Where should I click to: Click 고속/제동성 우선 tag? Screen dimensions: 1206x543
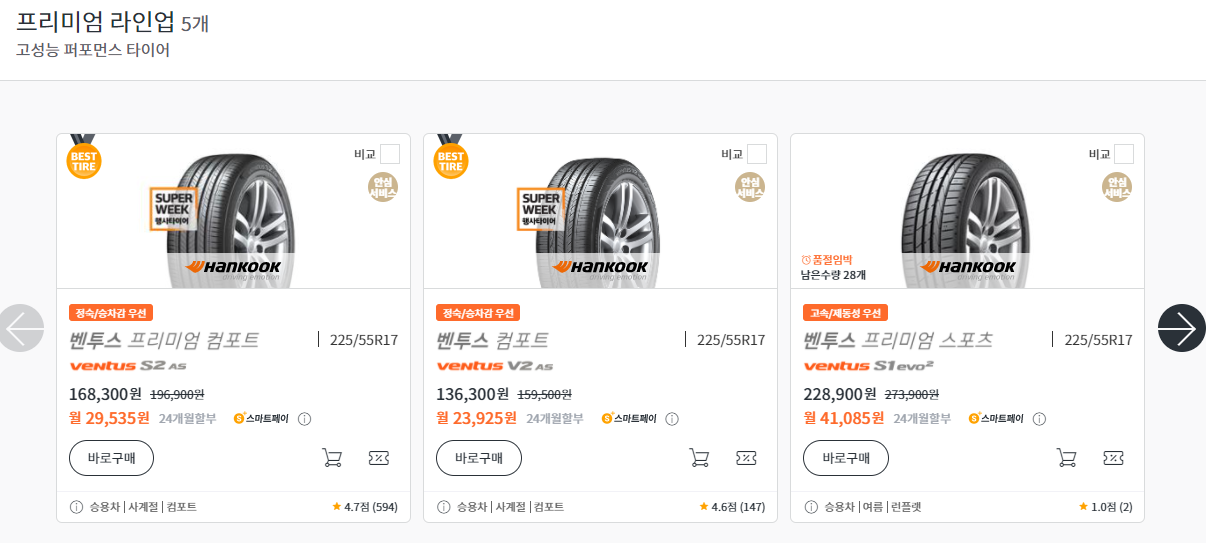(x=845, y=313)
